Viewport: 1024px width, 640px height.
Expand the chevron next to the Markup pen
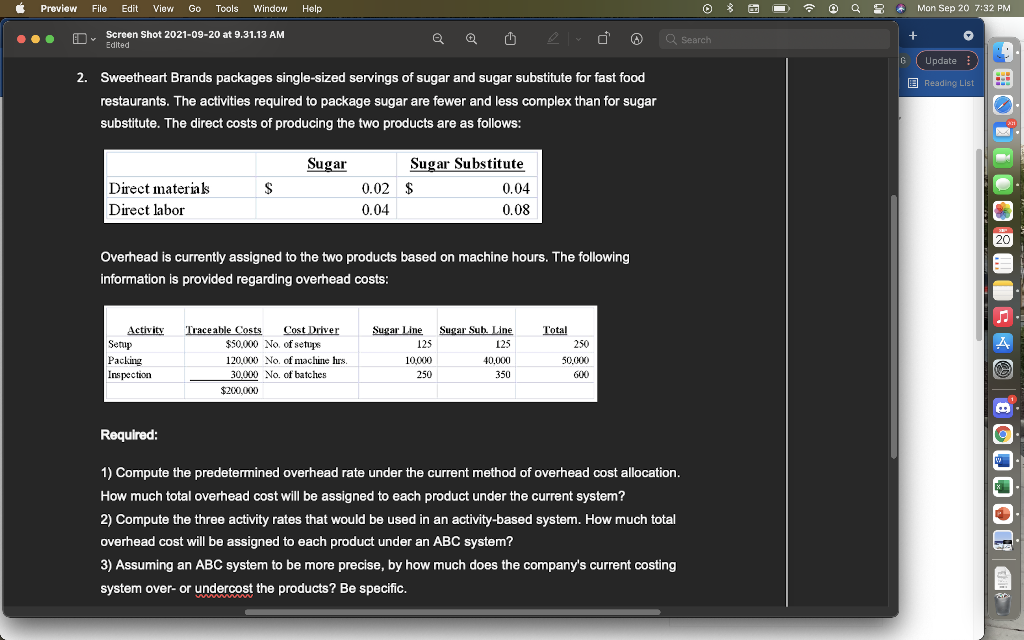click(577, 38)
